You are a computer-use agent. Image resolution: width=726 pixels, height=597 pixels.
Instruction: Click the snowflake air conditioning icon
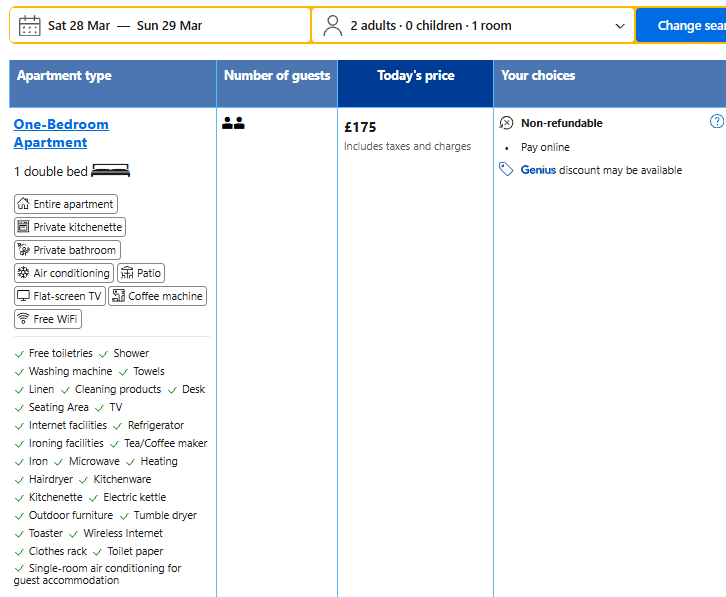click(x=23, y=273)
